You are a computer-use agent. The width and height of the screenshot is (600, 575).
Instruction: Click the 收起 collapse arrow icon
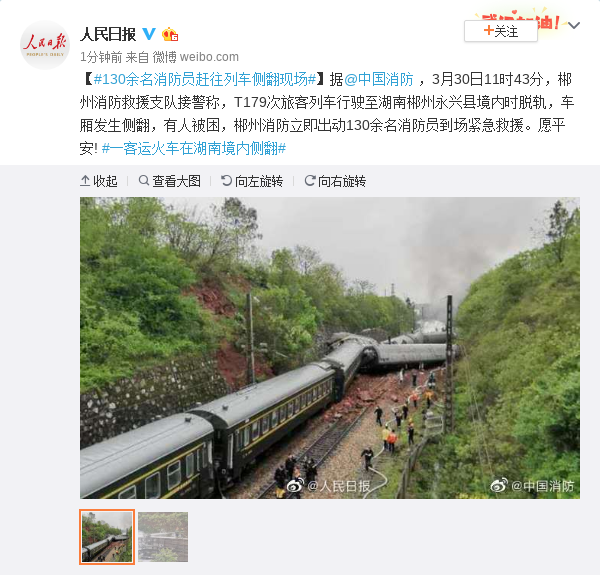pos(85,181)
